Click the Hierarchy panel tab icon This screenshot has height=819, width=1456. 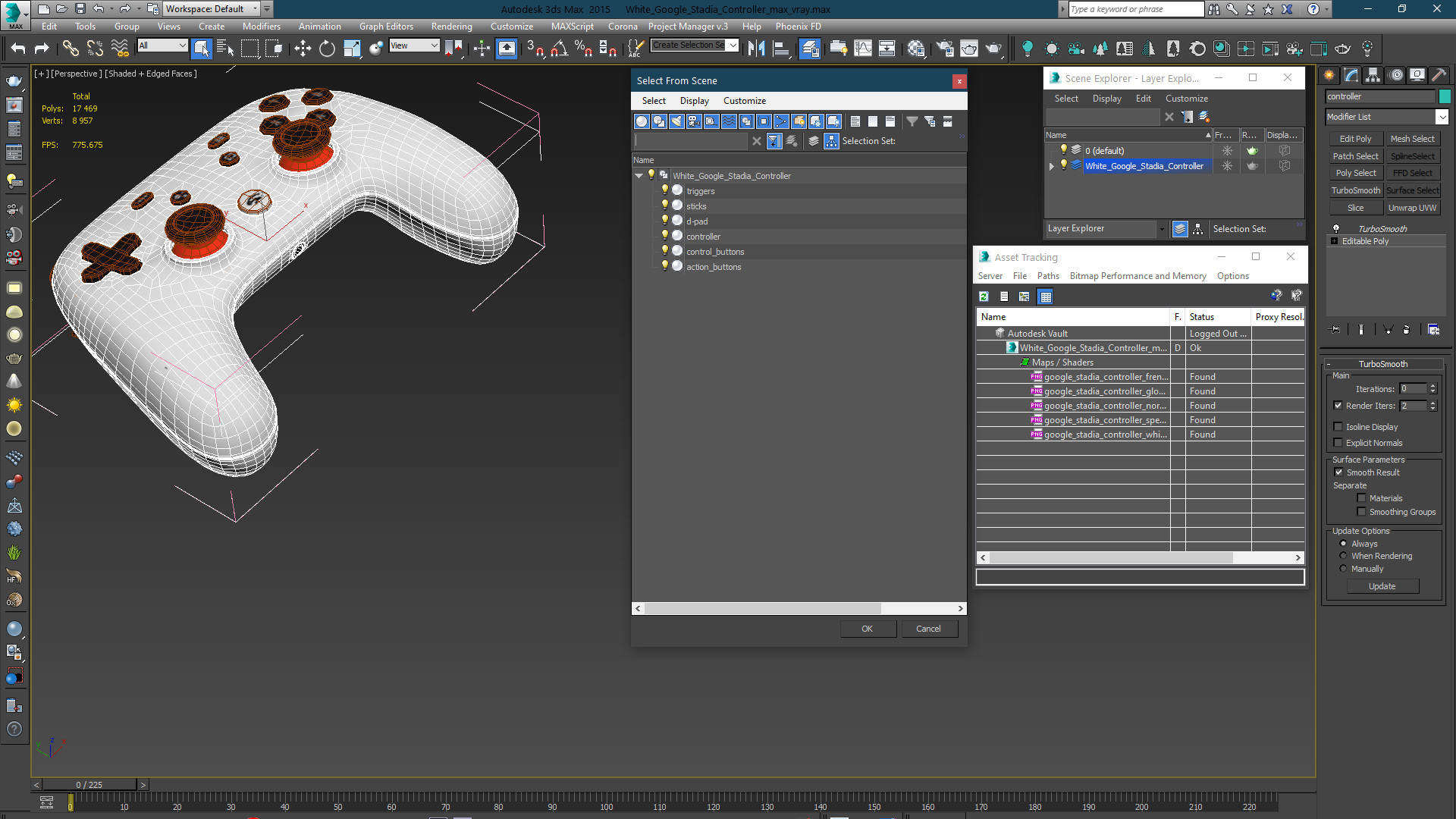click(x=1373, y=75)
